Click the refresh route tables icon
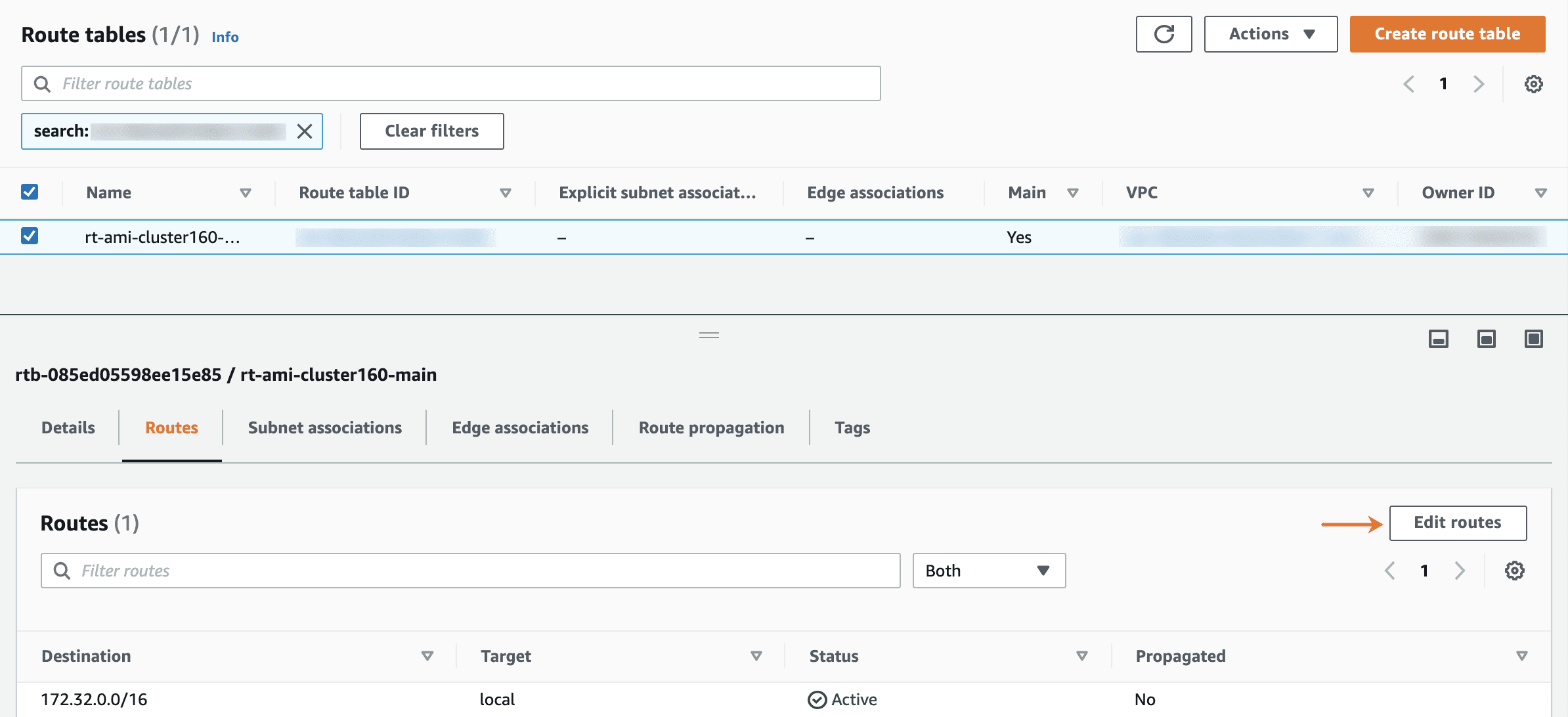 tap(1164, 34)
